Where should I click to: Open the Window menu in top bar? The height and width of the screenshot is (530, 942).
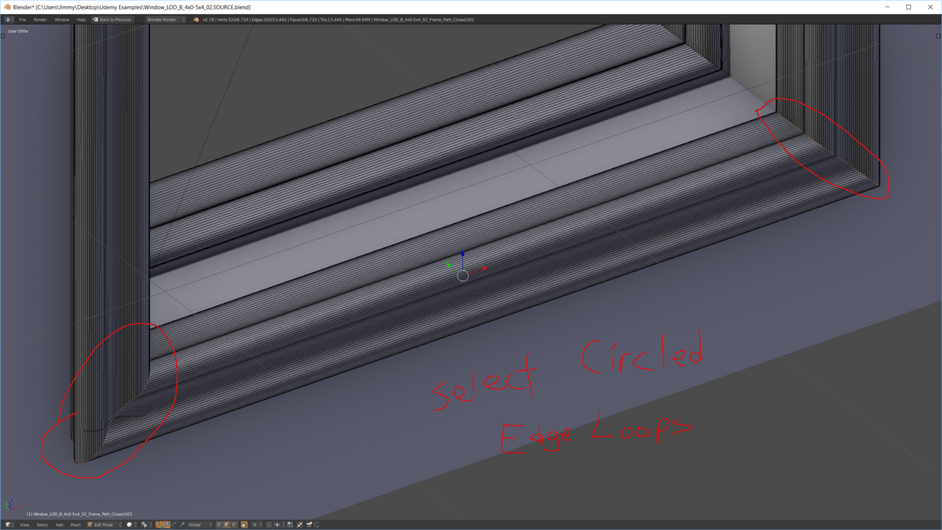coord(62,19)
